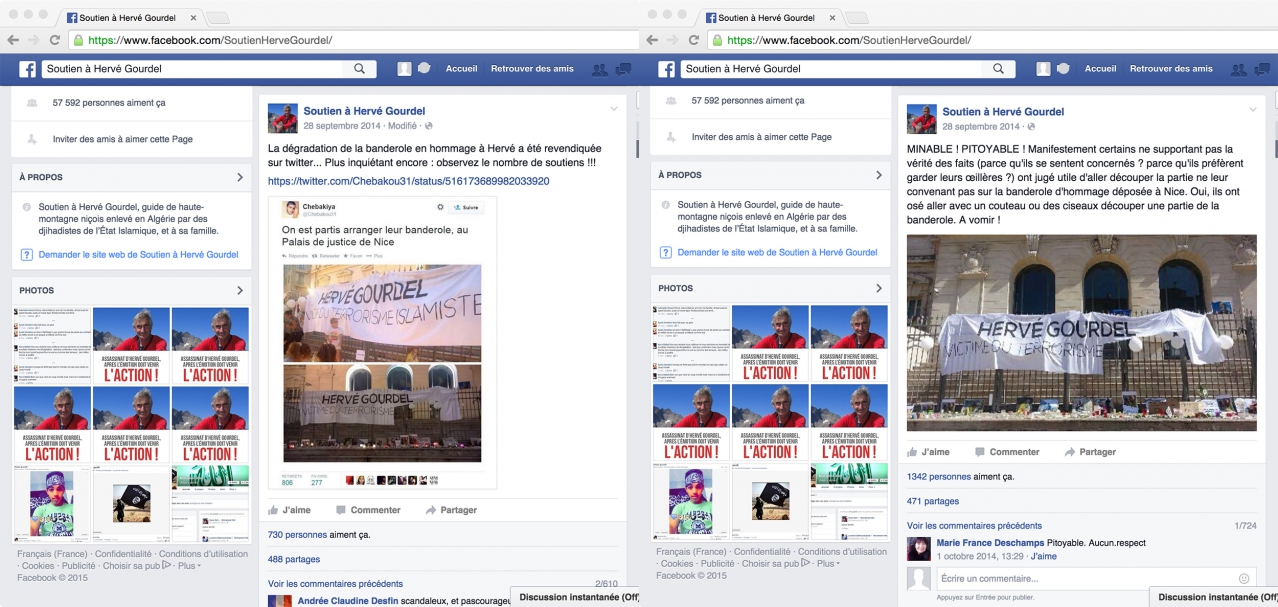
Task: Open the Plus footer dropdown in the left window
Action: click(189, 565)
